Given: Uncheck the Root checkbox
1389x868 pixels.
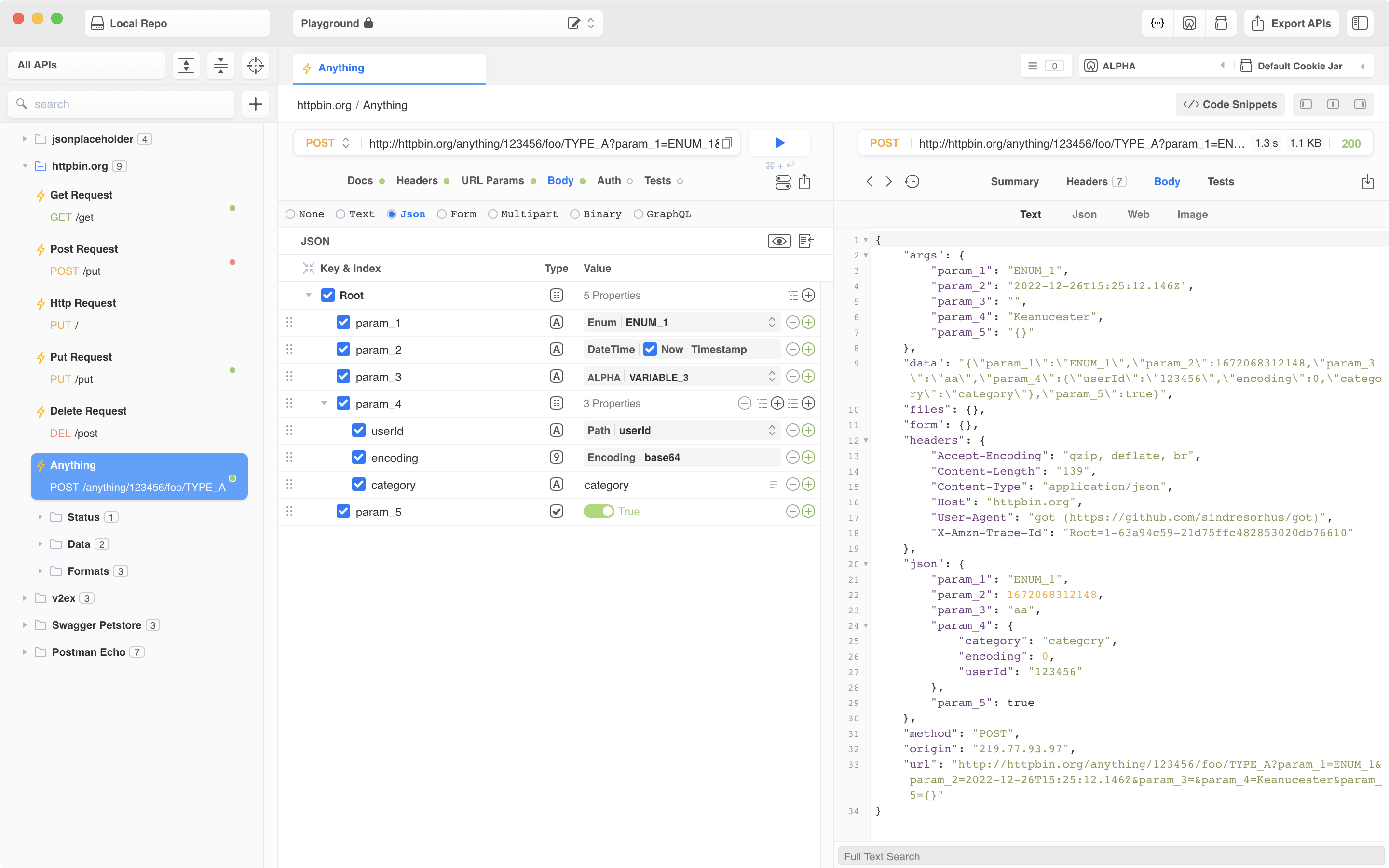Looking at the screenshot, I should [x=328, y=295].
